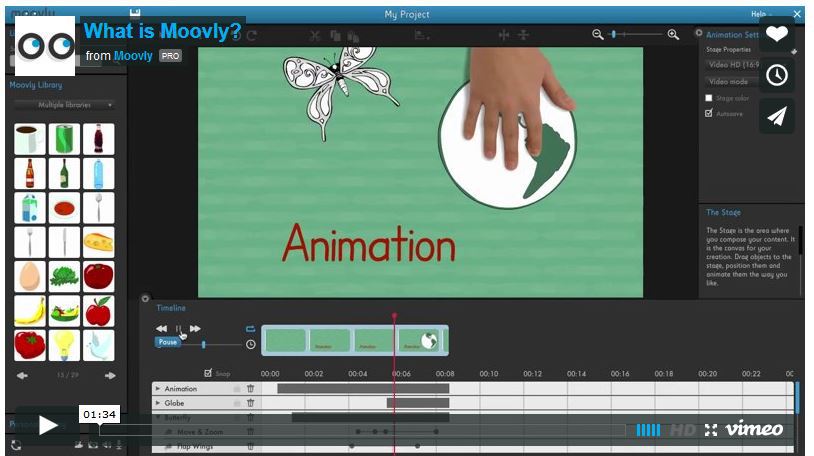Select the green can library object
This screenshot has height=456, width=814.
click(64, 139)
